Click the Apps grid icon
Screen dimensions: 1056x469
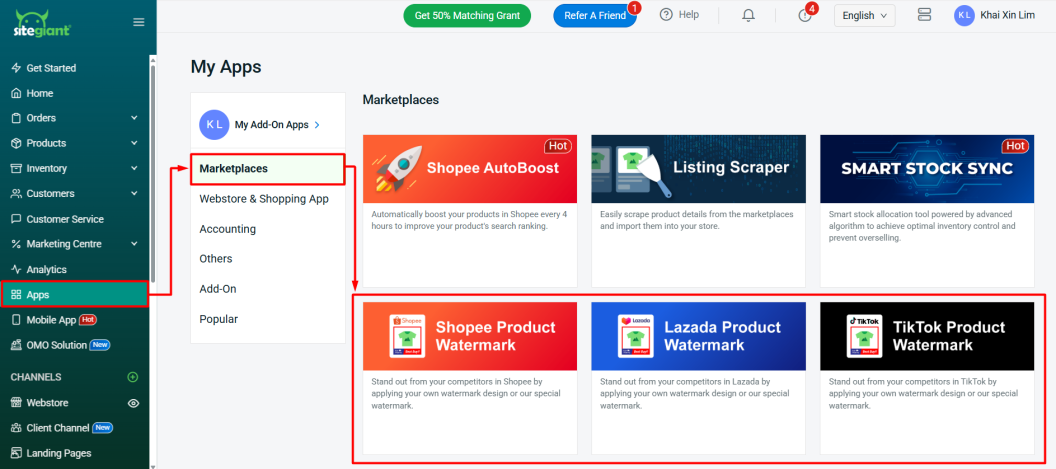[x=17, y=294]
